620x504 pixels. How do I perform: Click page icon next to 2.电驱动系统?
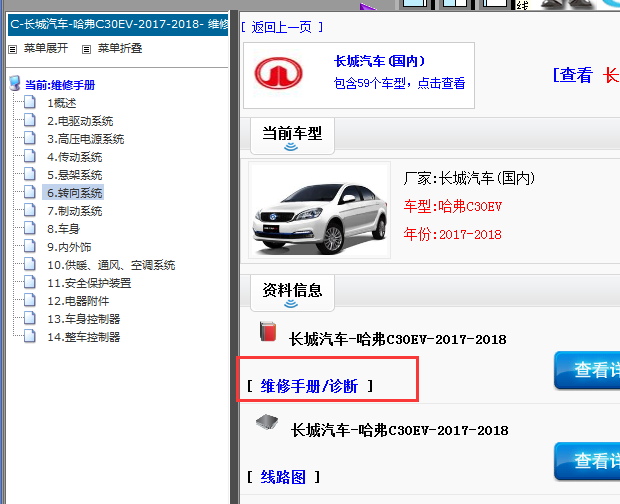click(30, 120)
